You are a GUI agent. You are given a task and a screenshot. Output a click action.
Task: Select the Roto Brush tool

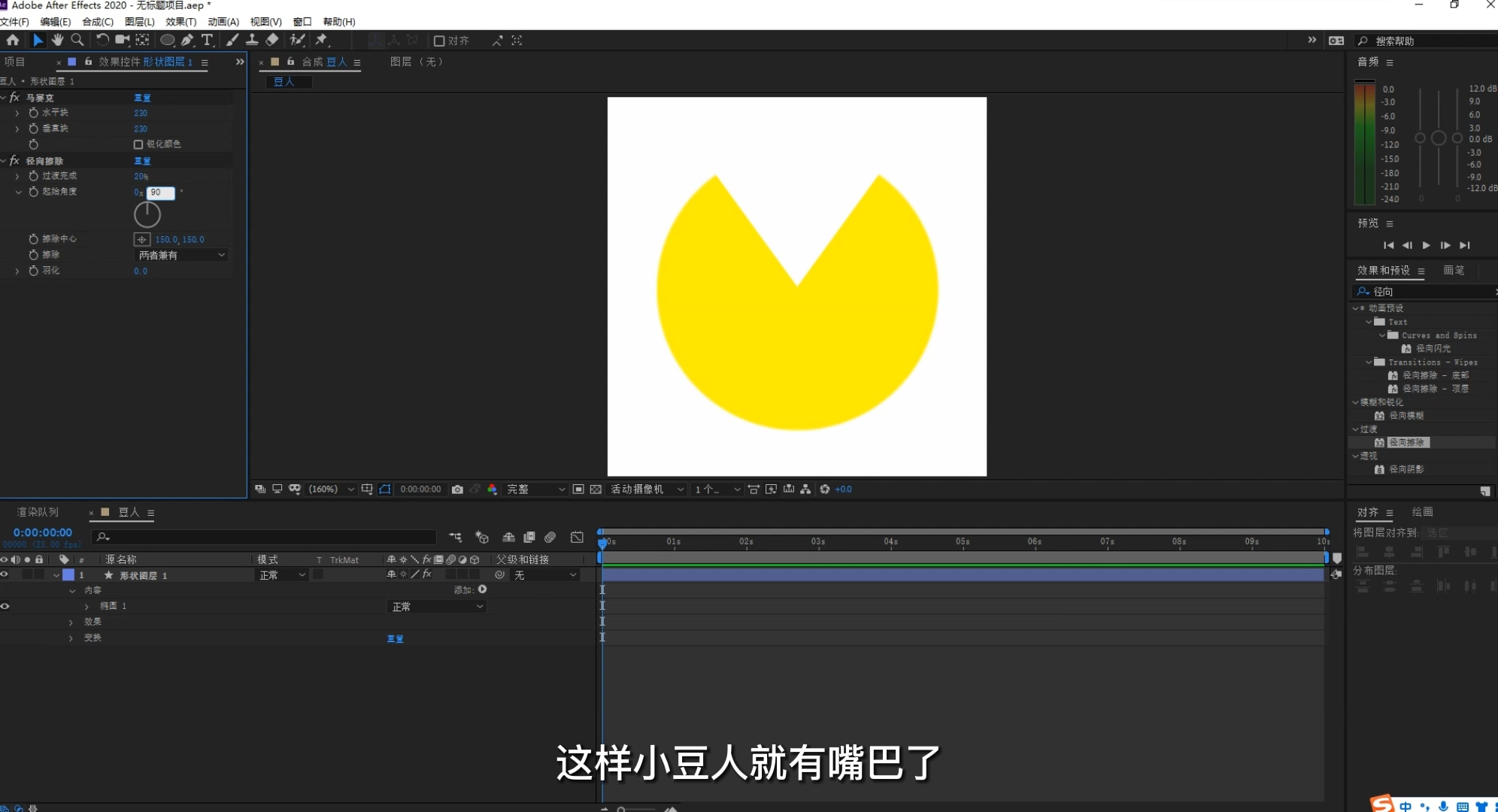coord(298,40)
